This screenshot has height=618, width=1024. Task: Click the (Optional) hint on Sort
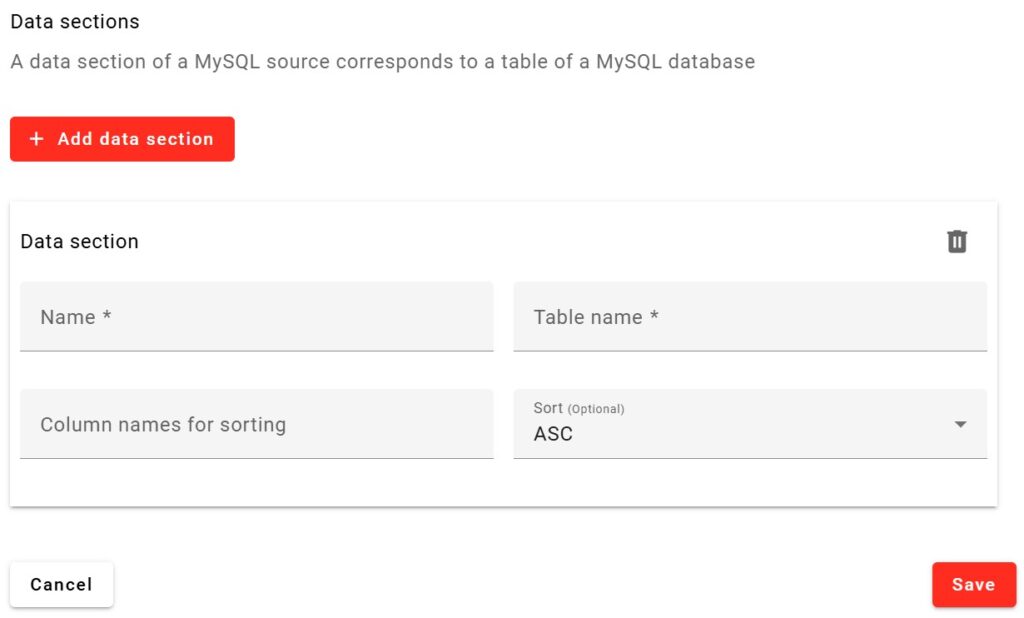click(x=596, y=409)
